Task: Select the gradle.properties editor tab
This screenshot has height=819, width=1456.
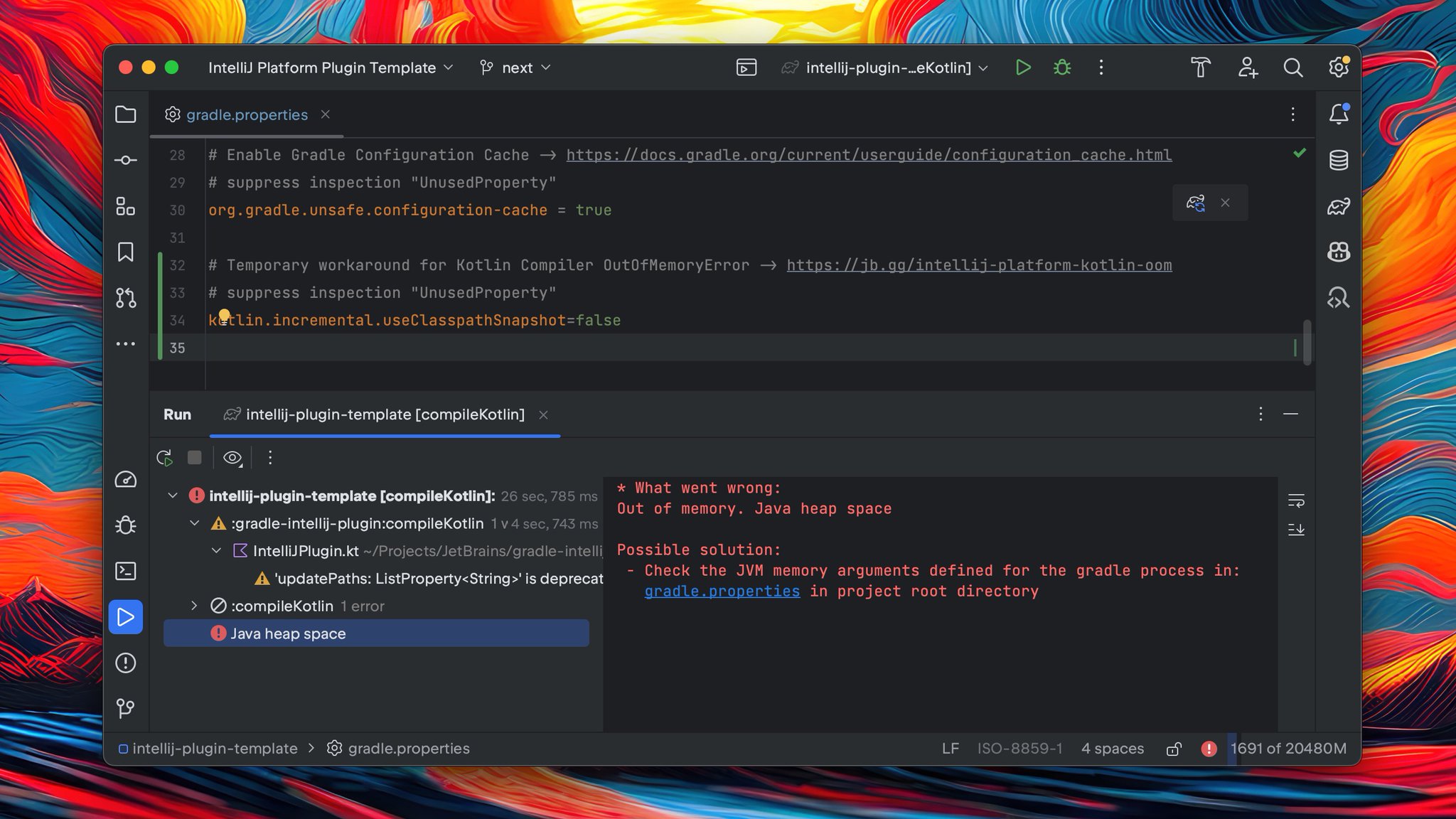Action: click(246, 114)
